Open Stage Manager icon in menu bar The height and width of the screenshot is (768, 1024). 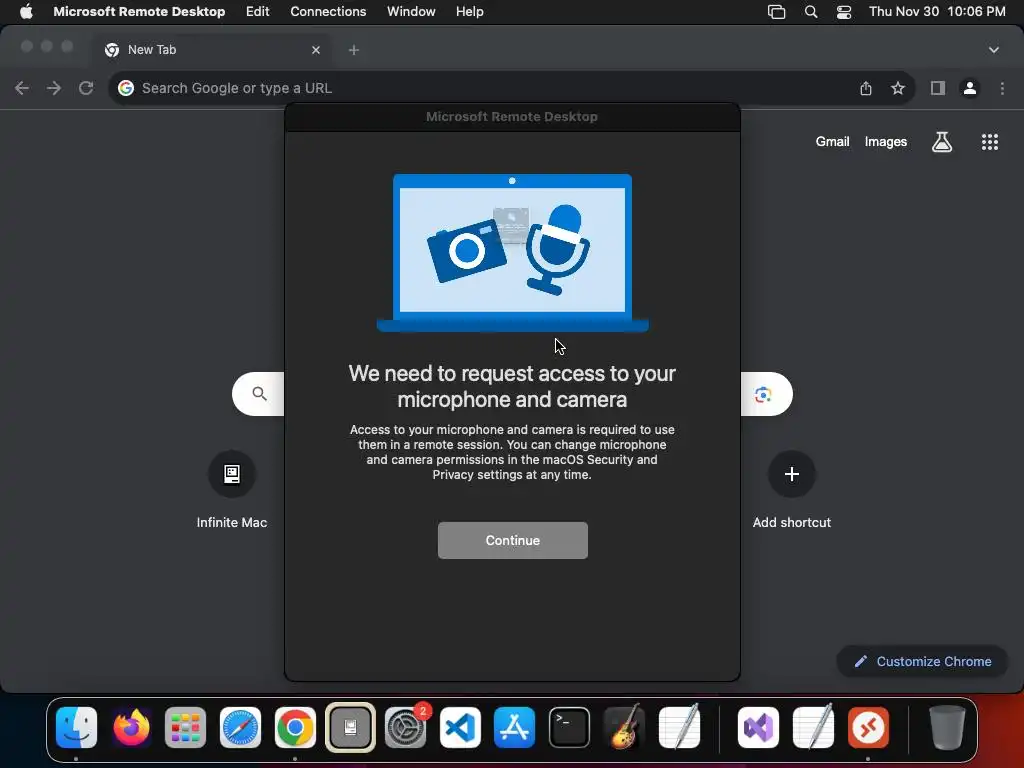(776, 12)
